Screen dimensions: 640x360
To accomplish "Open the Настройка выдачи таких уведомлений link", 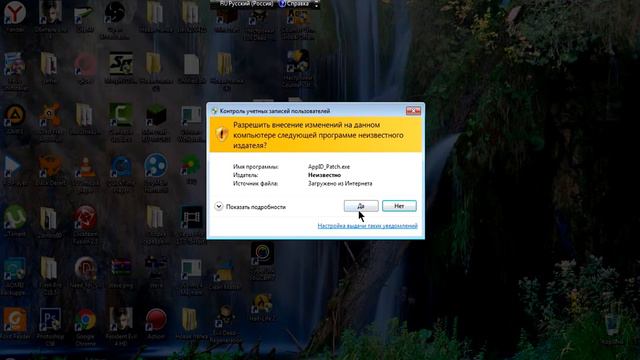I will point(367,226).
